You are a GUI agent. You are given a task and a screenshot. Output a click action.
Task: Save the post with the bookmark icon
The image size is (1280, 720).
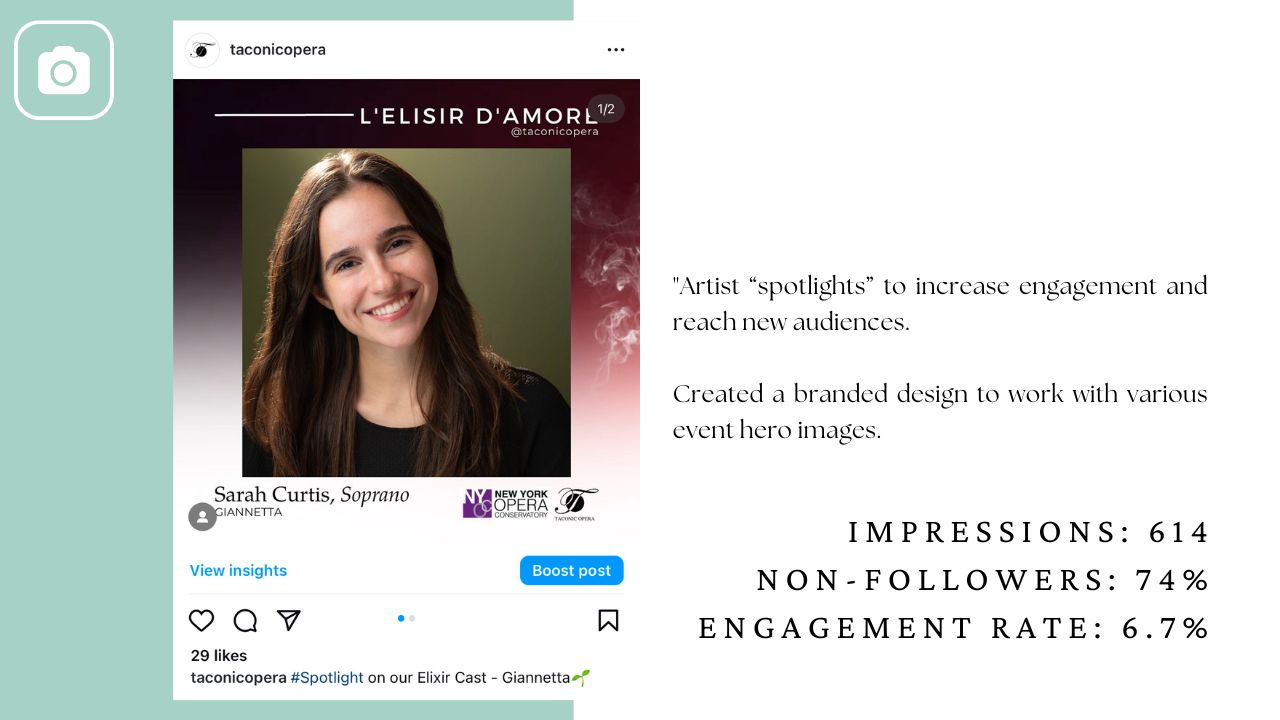(608, 621)
